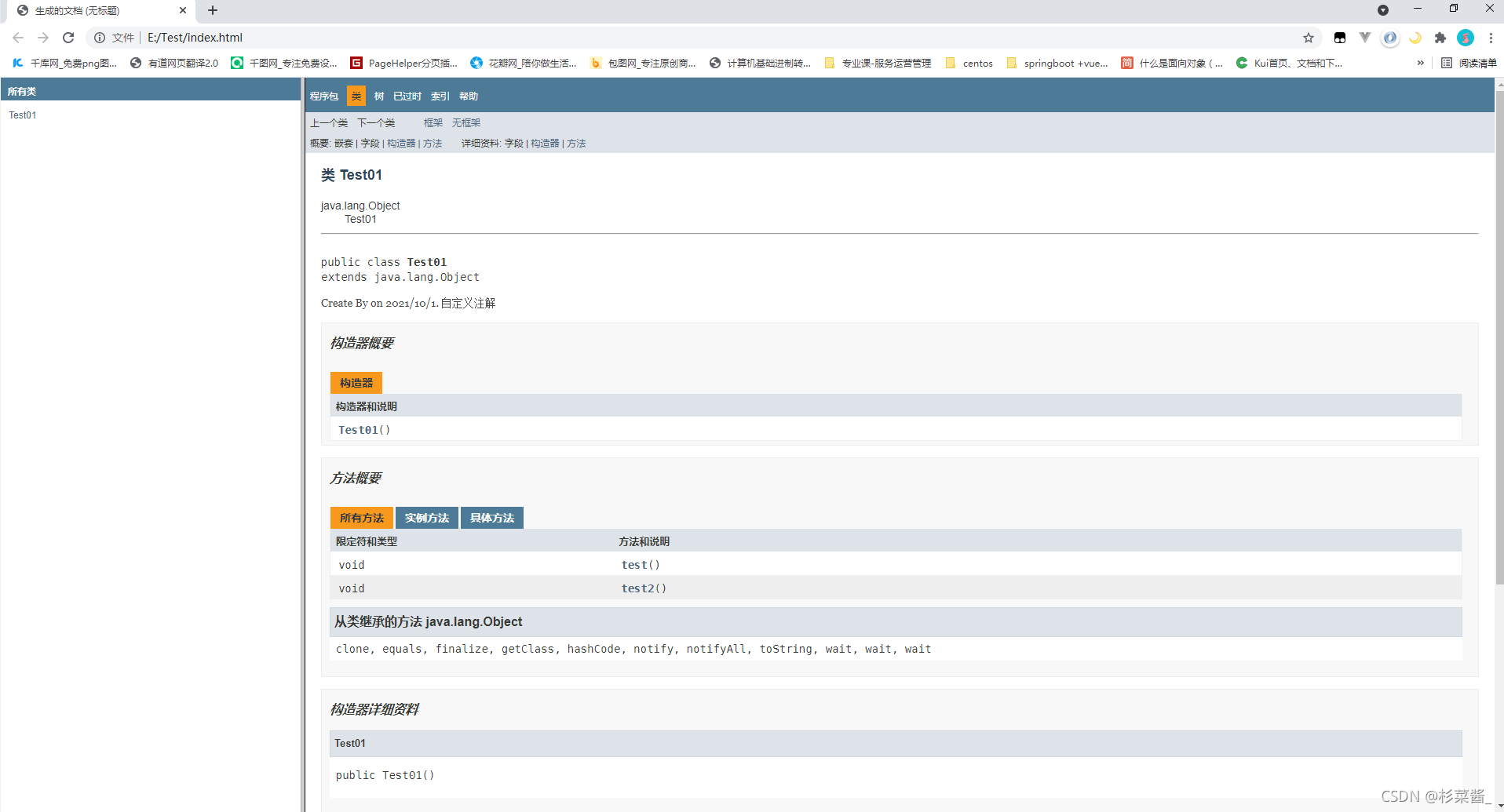Click the 'public Test01()' signature text
1504x812 pixels.
tap(385, 775)
